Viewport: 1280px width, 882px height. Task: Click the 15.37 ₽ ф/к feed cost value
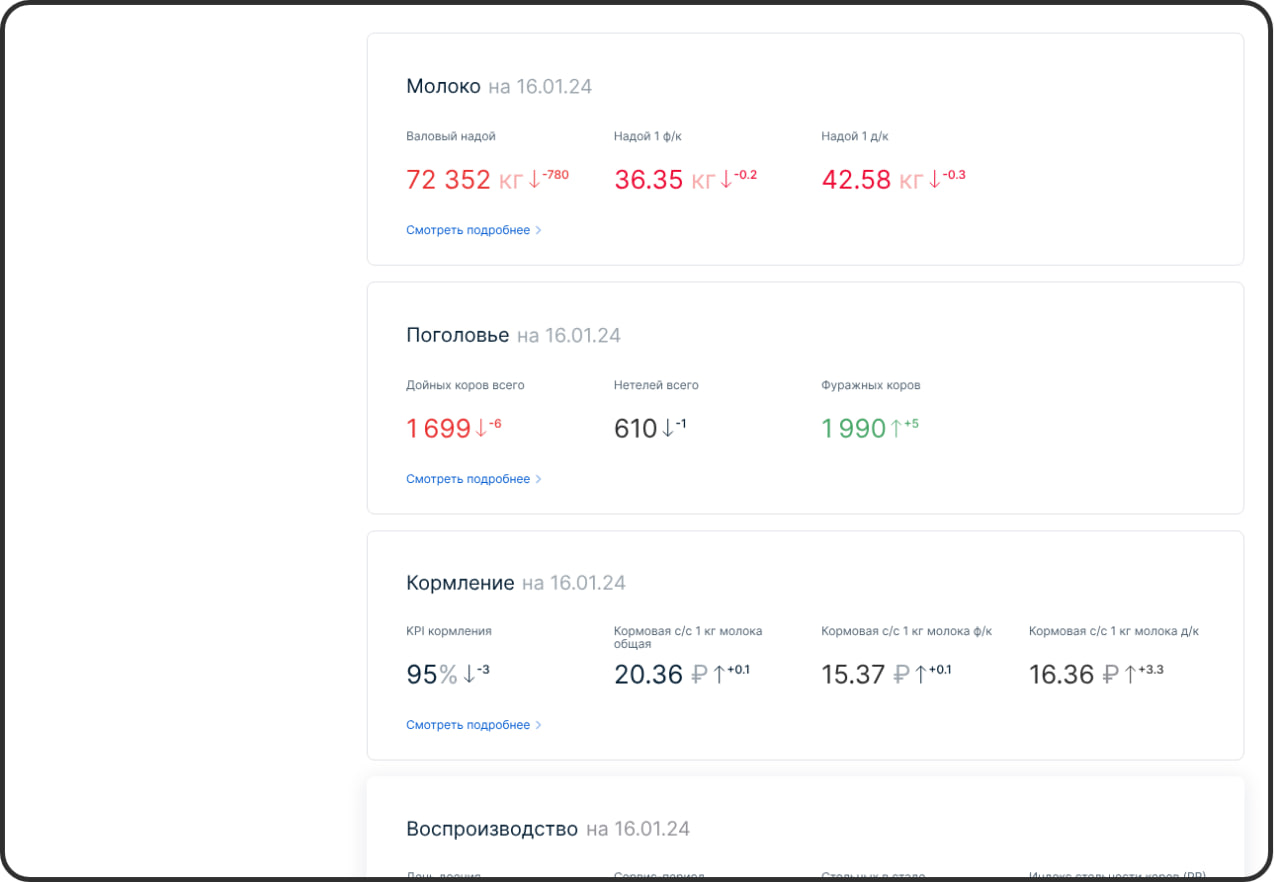point(853,675)
